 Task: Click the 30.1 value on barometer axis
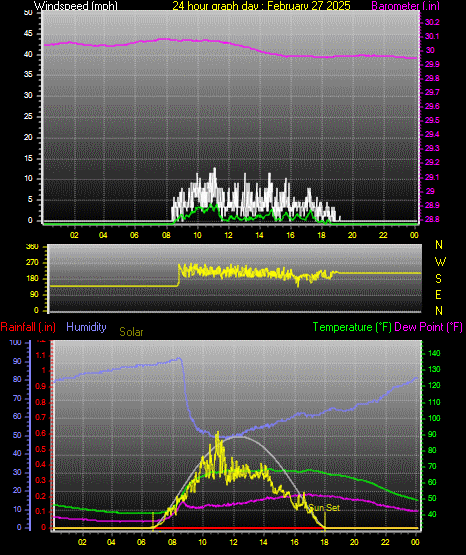pos(432,36)
